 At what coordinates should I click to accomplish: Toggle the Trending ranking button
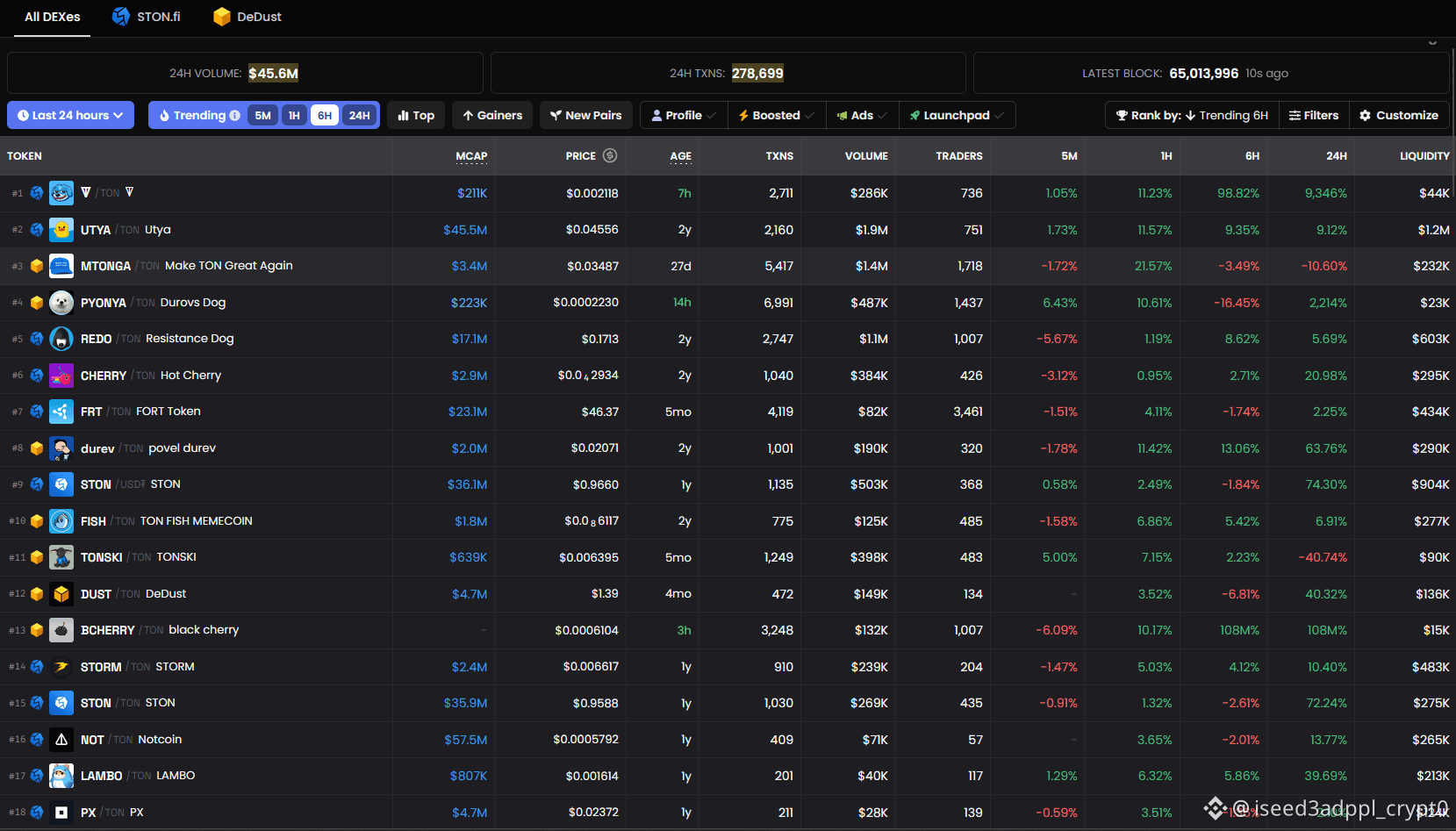click(199, 116)
